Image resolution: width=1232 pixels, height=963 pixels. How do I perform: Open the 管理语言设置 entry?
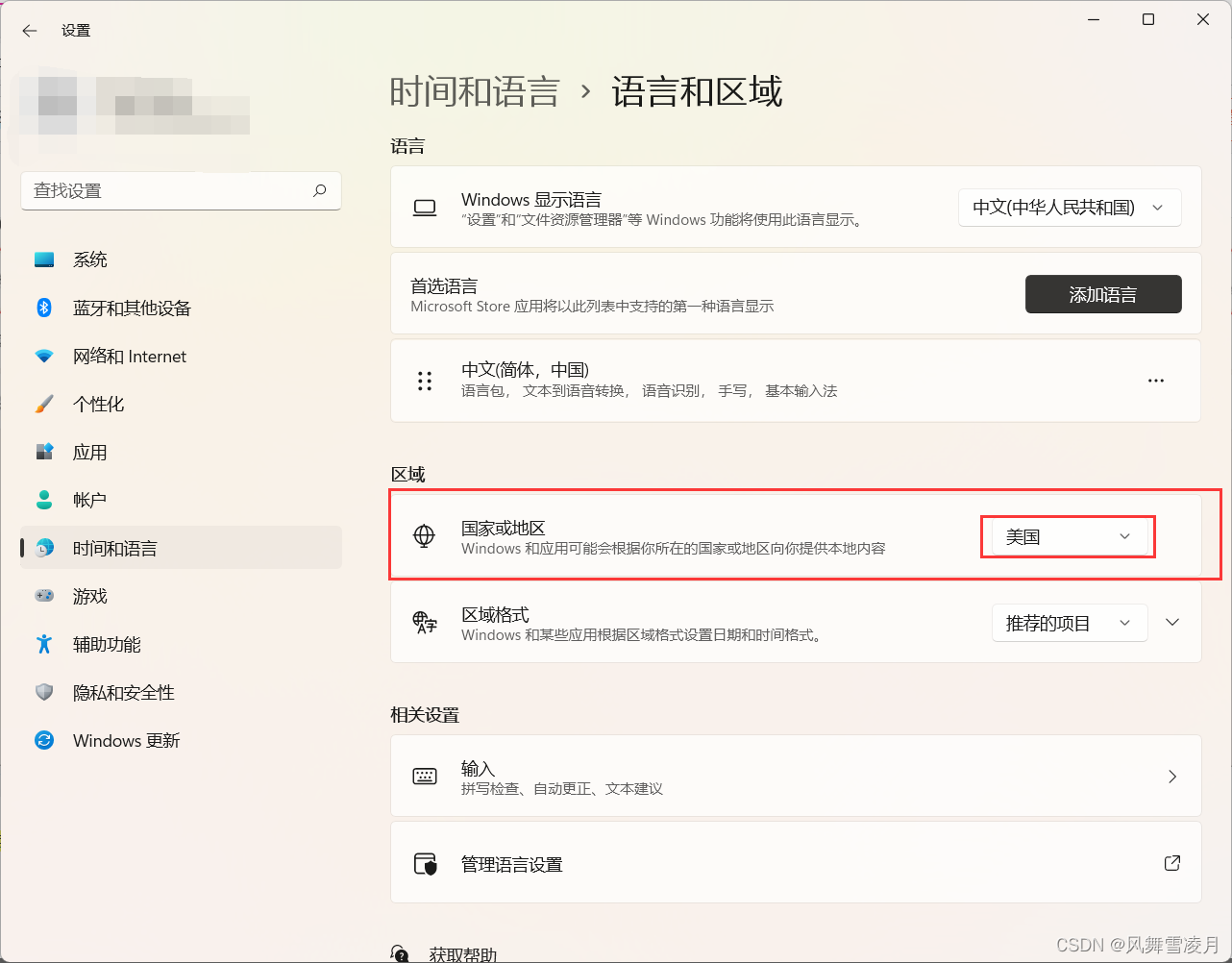pyautogui.click(x=796, y=863)
